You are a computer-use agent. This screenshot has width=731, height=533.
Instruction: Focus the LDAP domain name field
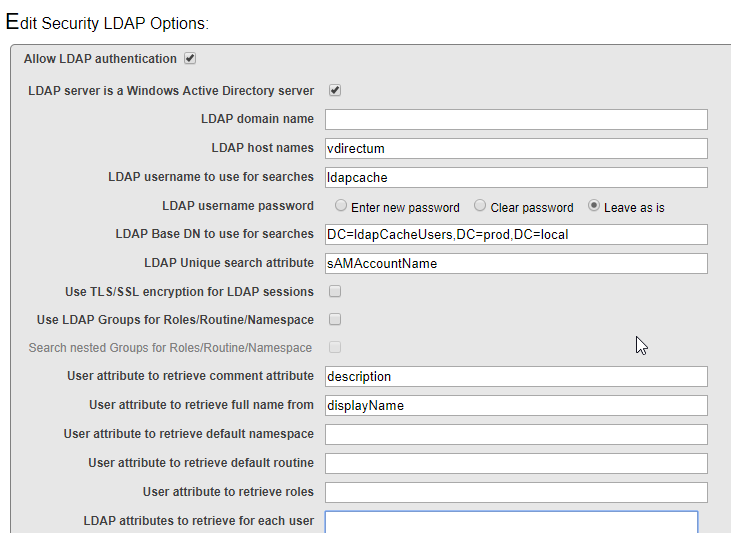pos(516,119)
